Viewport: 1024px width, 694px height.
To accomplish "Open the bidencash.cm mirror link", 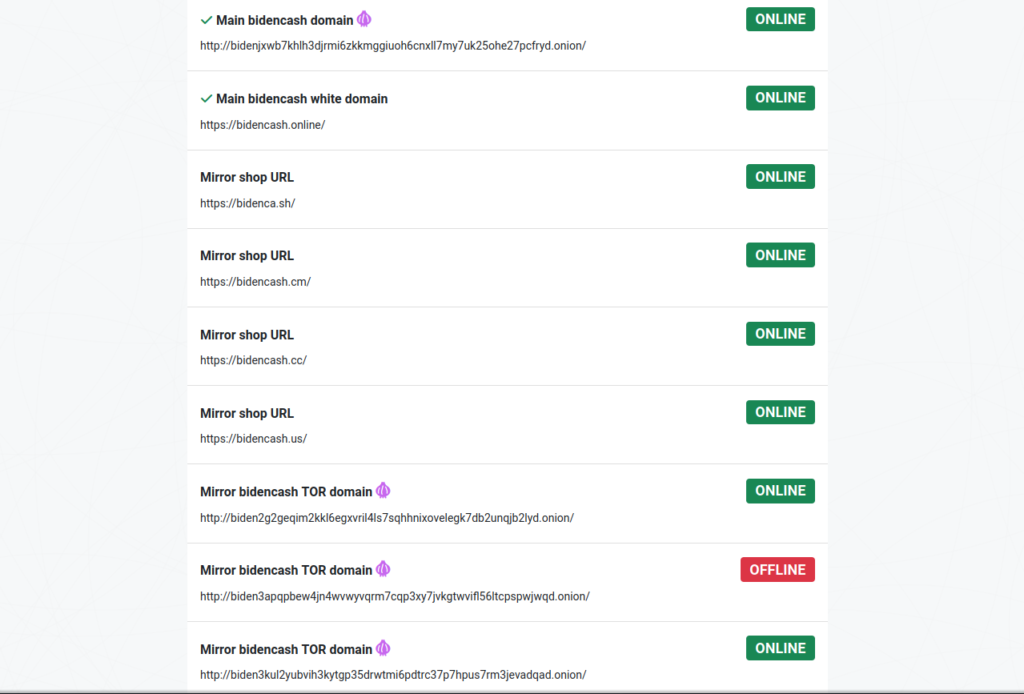I will coord(255,281).
